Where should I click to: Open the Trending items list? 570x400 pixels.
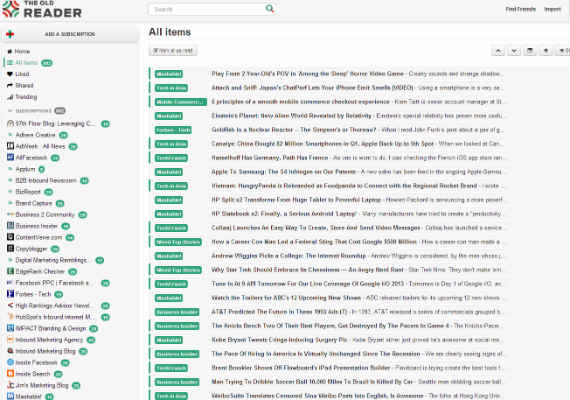26,97
